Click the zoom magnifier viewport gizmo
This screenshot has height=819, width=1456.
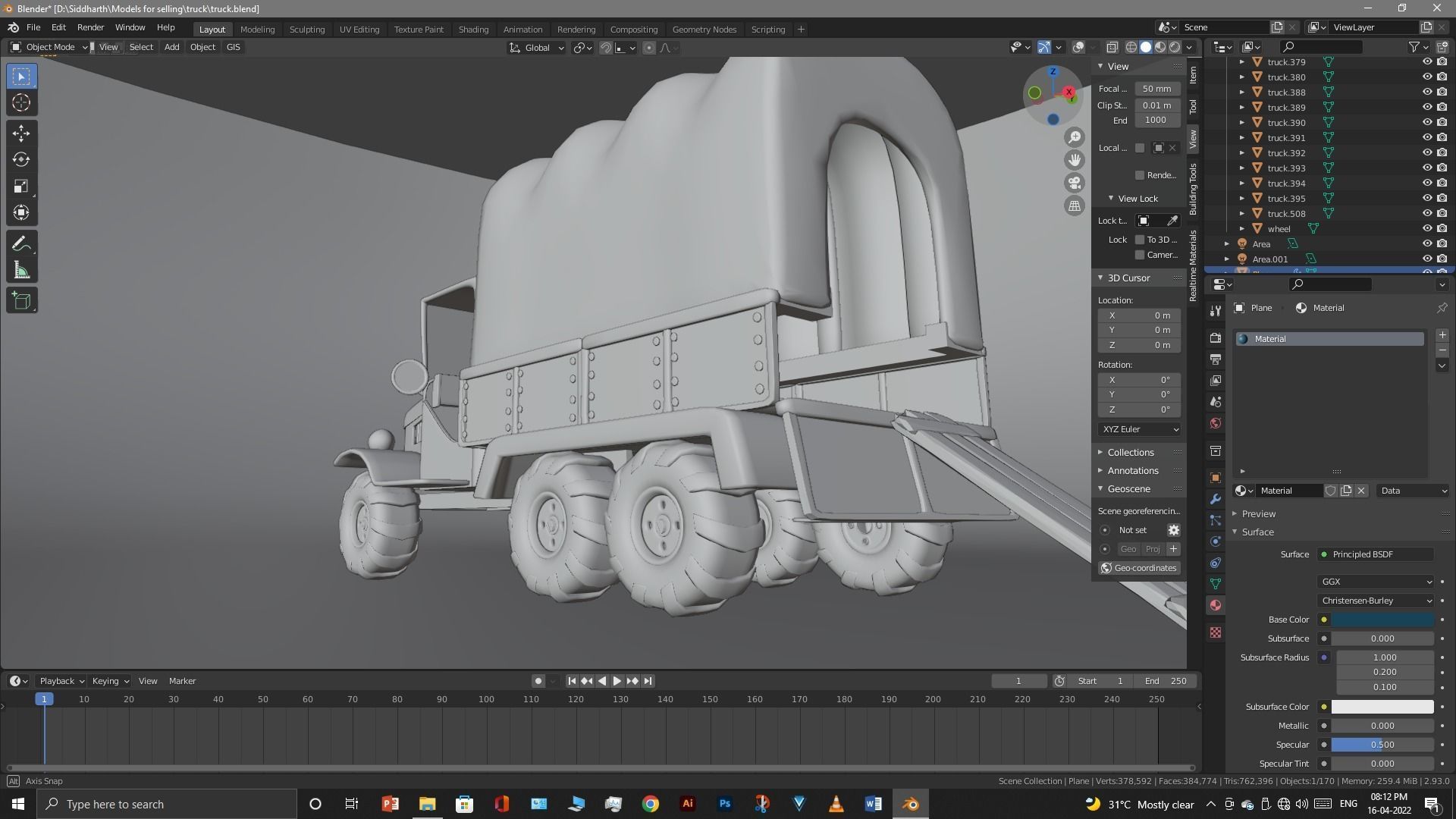tap(1075, 137)
